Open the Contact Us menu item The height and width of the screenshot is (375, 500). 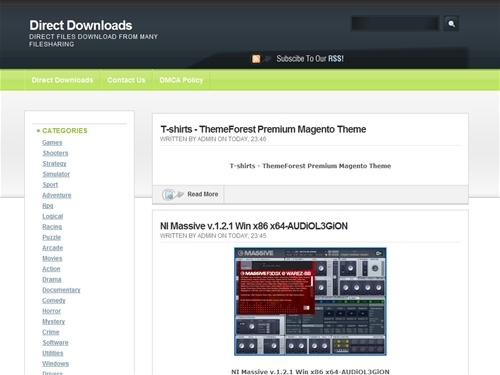[x=126, y=80]
